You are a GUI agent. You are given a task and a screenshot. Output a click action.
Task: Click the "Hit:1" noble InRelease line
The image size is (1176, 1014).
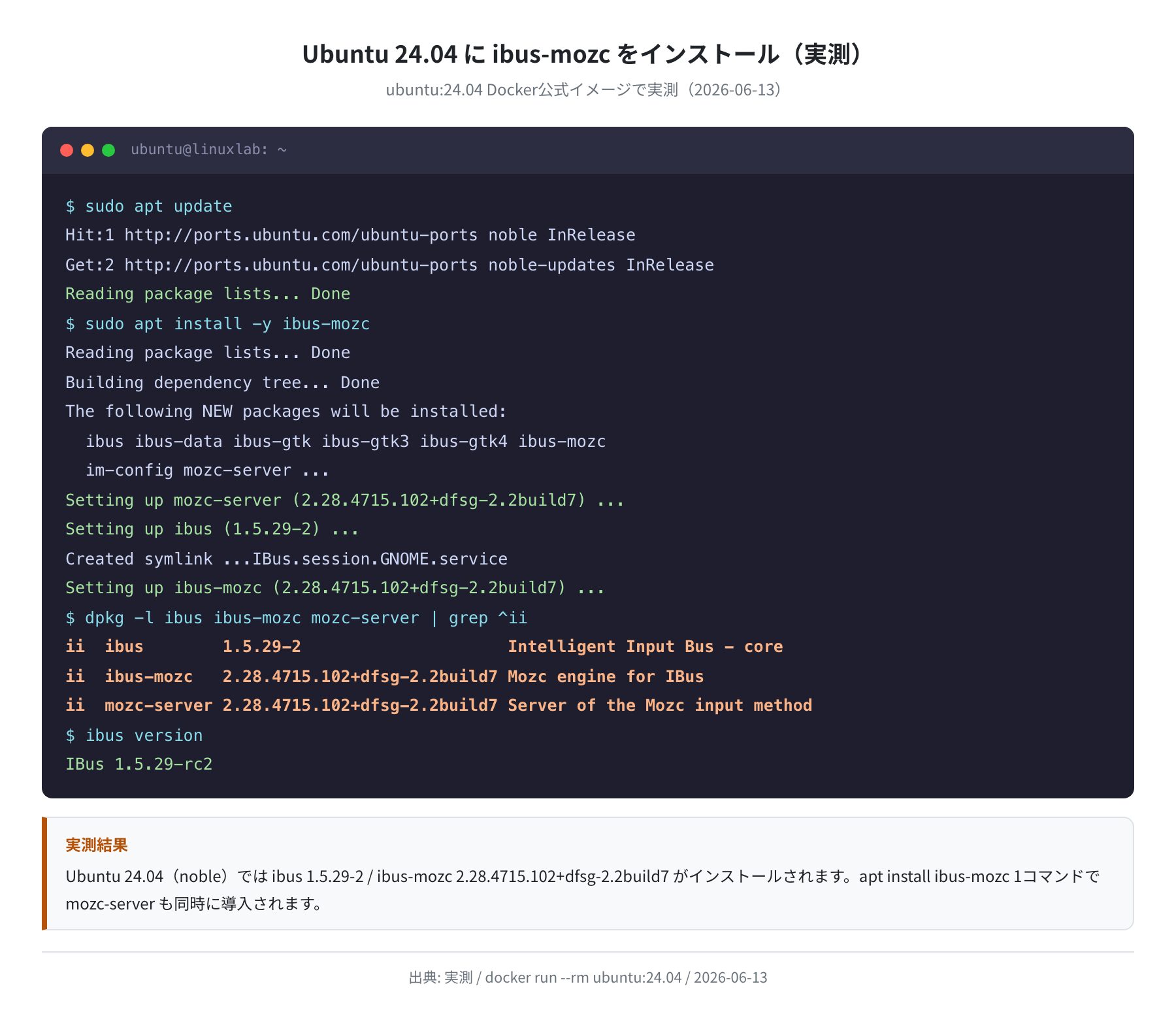[350, 235]
